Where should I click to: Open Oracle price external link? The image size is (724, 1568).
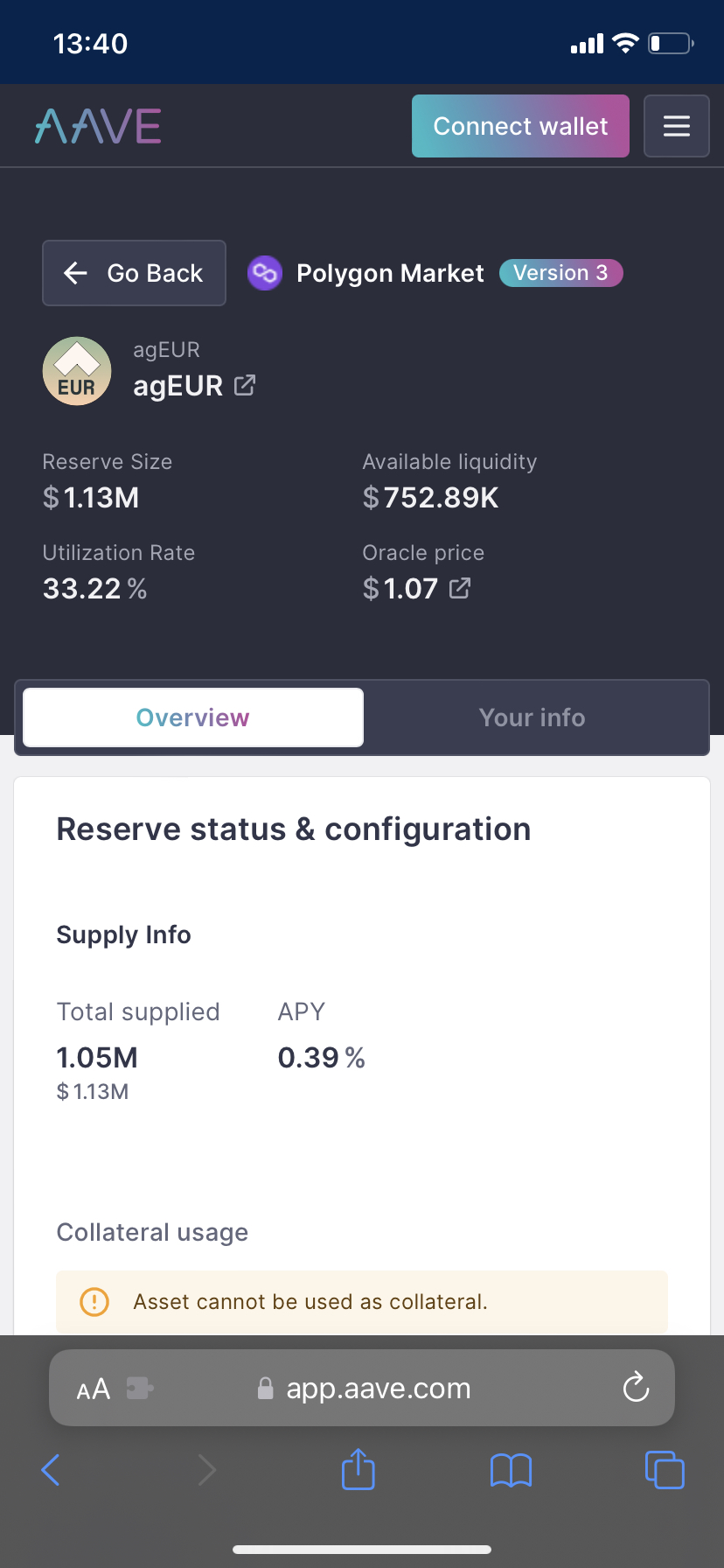[x=460, y=588]
